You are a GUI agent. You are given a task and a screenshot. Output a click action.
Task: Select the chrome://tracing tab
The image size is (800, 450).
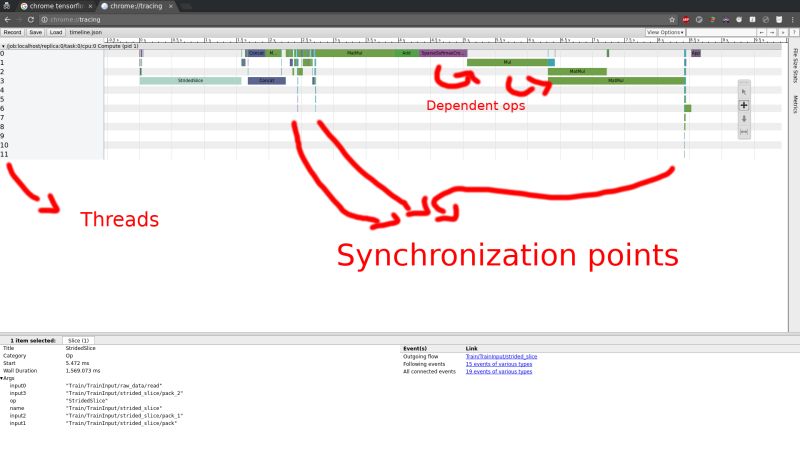click(x=136, y=6)
